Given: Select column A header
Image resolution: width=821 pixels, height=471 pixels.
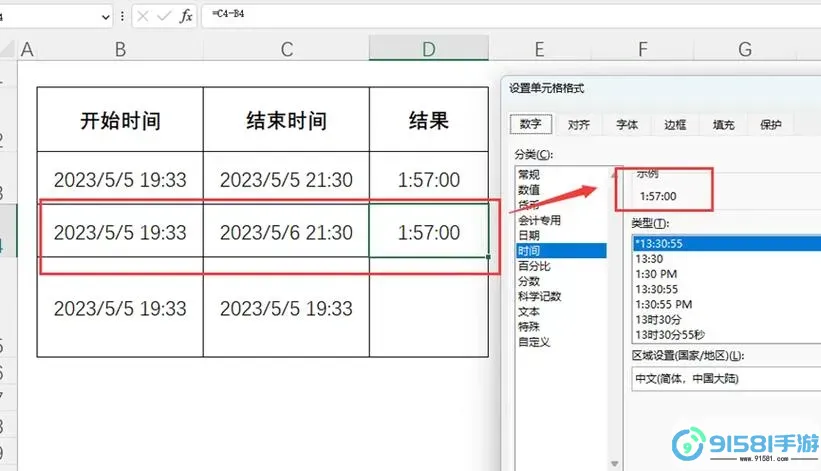Looking at the screenshot, I should pos(27,49).
